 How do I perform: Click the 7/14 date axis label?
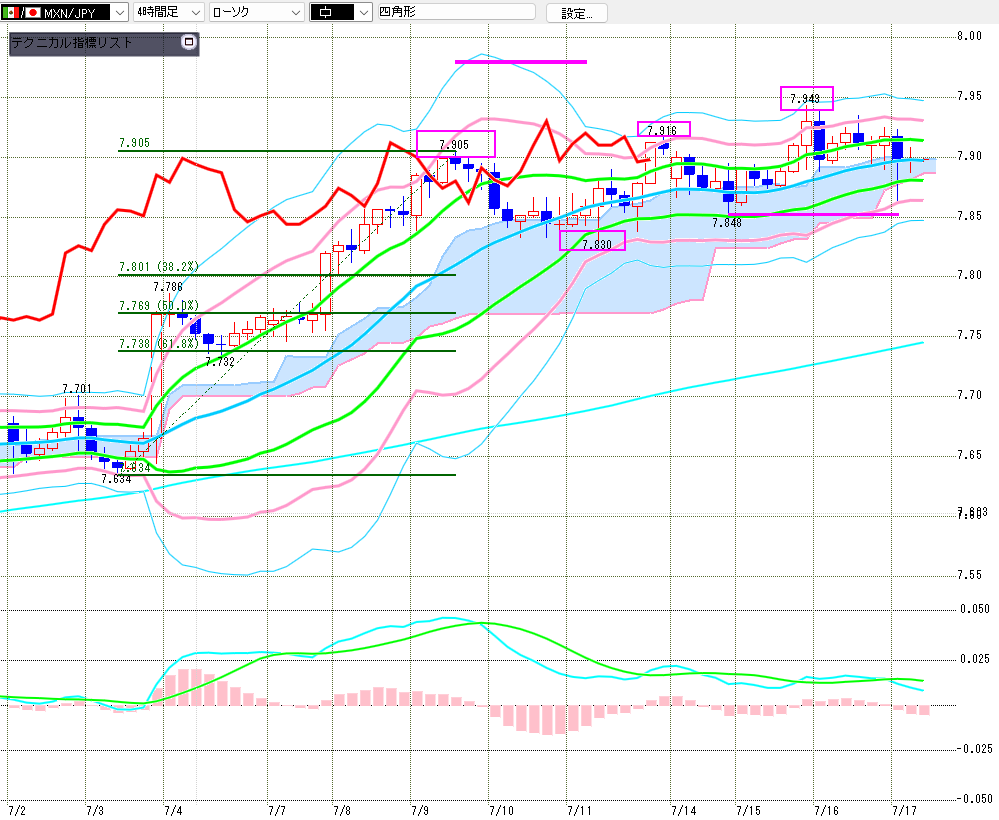tap(684, 811)
